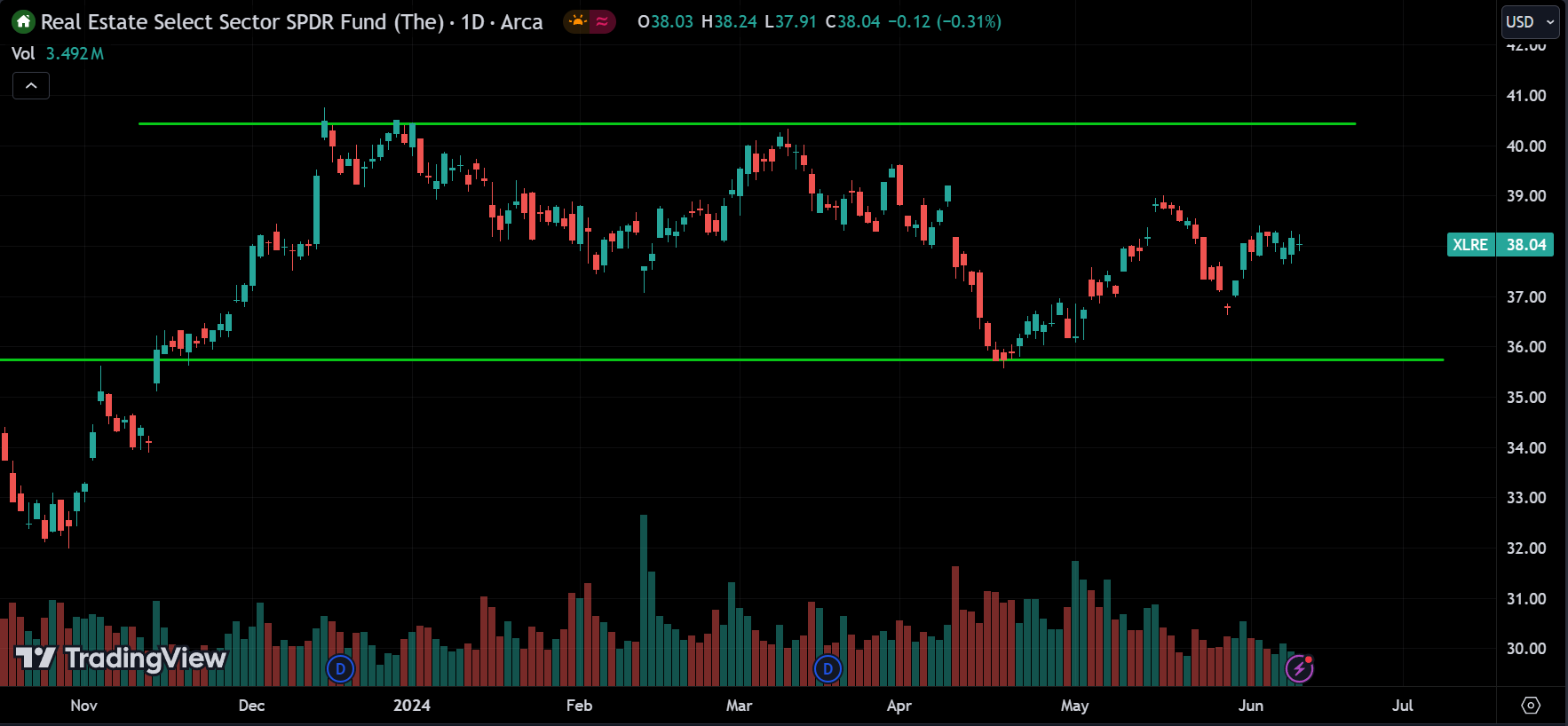Open chart settings gear icon on the time axis

(x=1531, y=705)
